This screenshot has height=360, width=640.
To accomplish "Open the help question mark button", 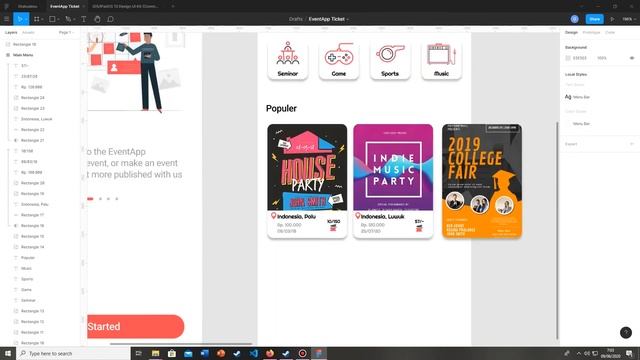I will [626, 333].
